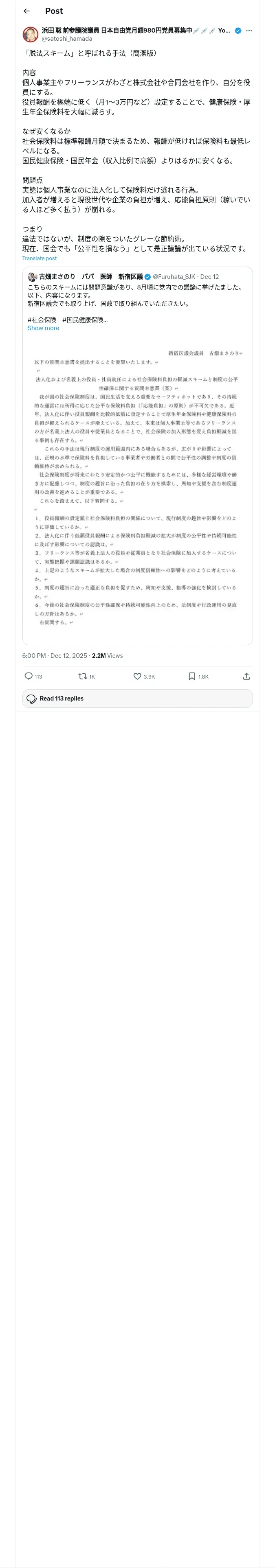This screenshot has width=275, height=1568.
Task: Open the @satoshi_hamada handle
Action: click(x=67, y=38)
